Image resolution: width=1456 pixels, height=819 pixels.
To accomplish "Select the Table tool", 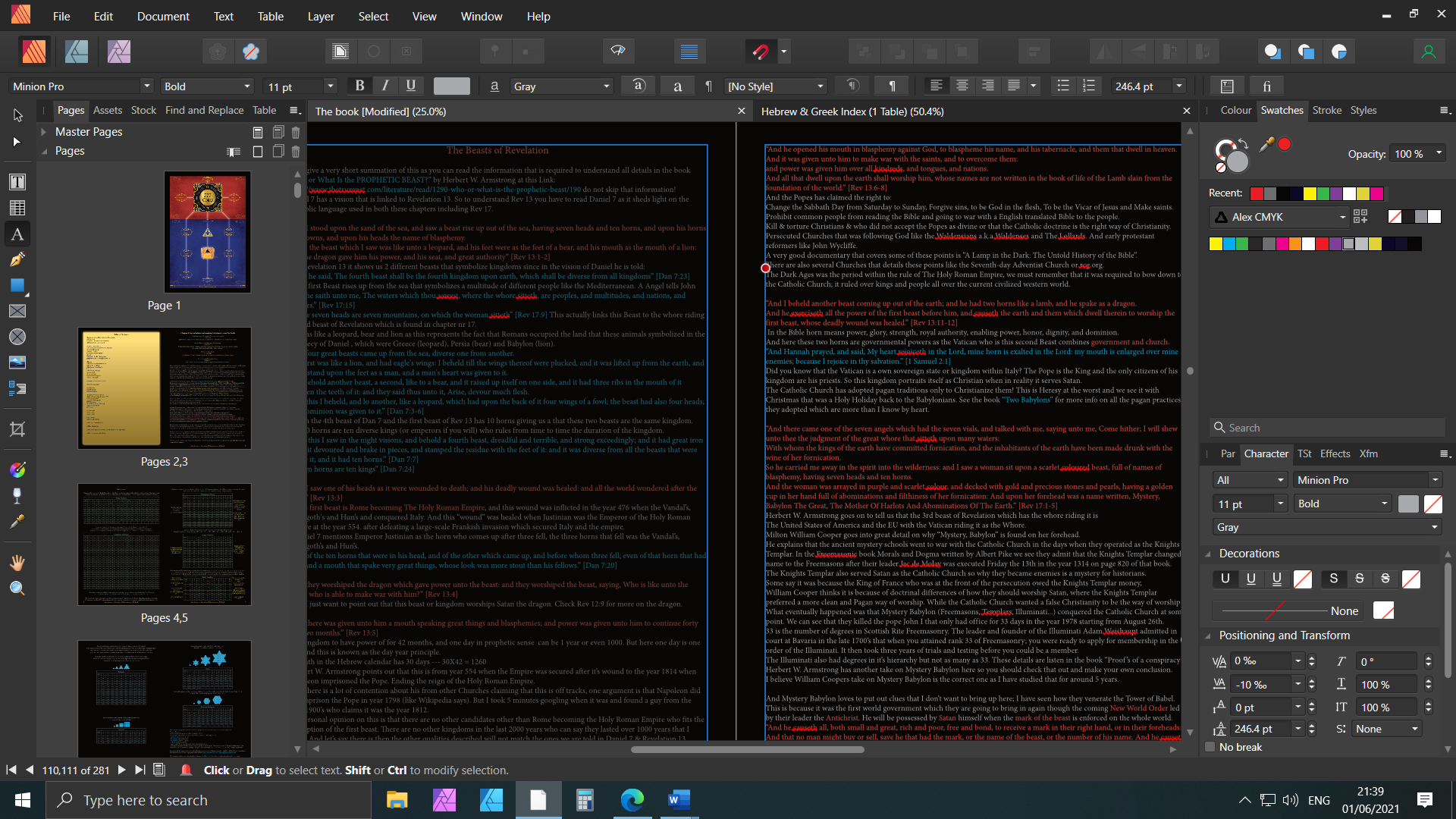I will (17, 208).
